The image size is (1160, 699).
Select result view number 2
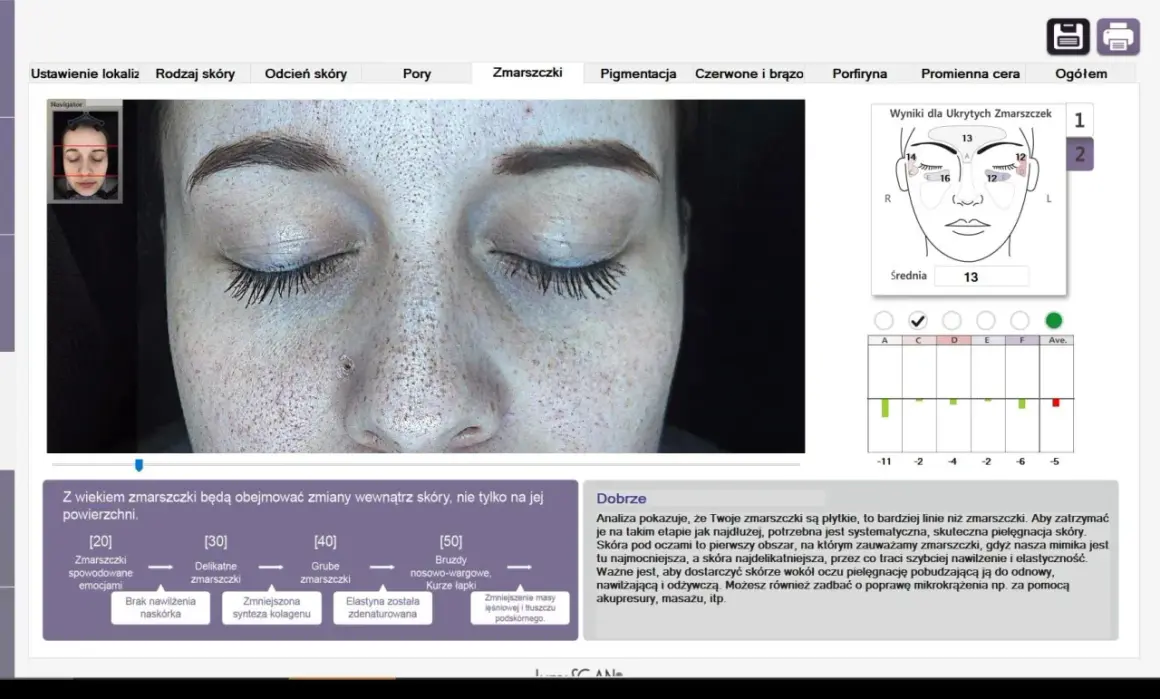click(1079, 154)
